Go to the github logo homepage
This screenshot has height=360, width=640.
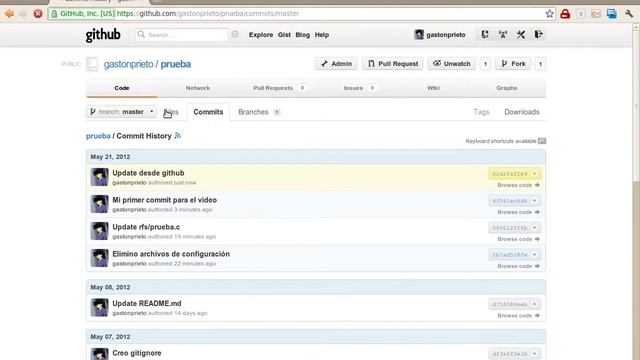tap(103, 35)
